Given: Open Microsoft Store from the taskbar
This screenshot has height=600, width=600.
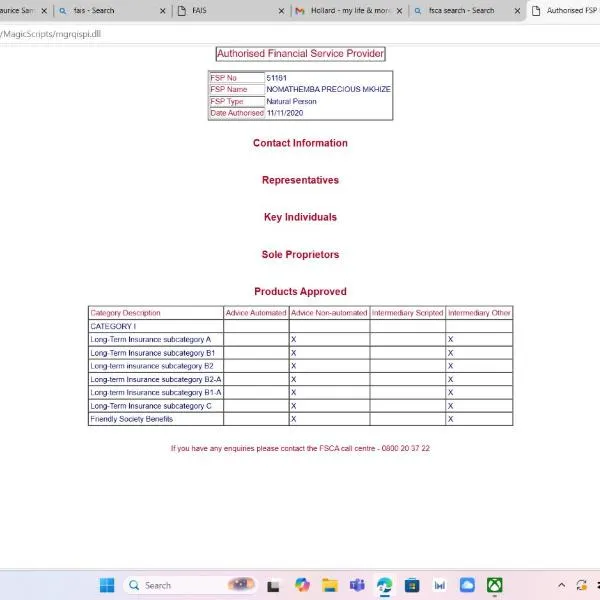Looking at the screenshot, I should click(x=411, y=585).
